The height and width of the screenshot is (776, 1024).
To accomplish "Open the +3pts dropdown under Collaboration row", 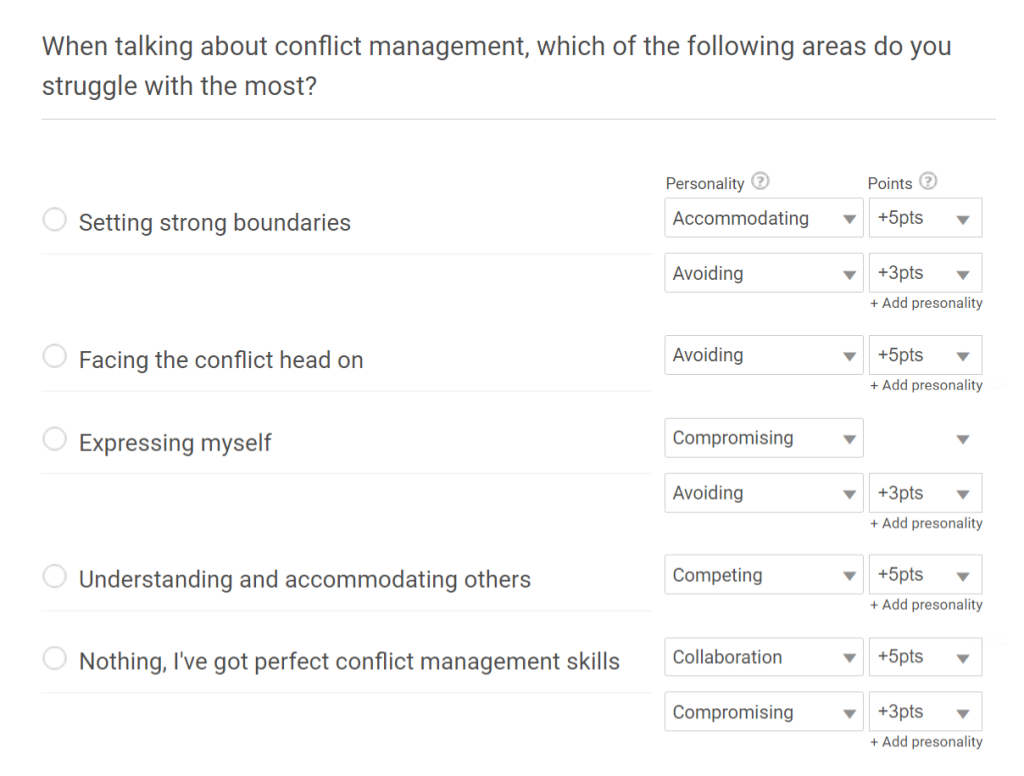I will 925,712.
